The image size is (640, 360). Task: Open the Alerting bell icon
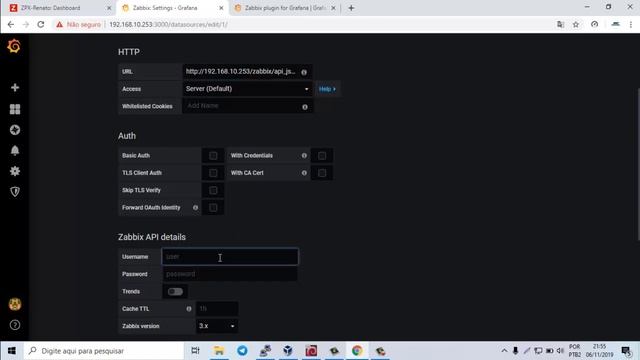click(15, 151)
